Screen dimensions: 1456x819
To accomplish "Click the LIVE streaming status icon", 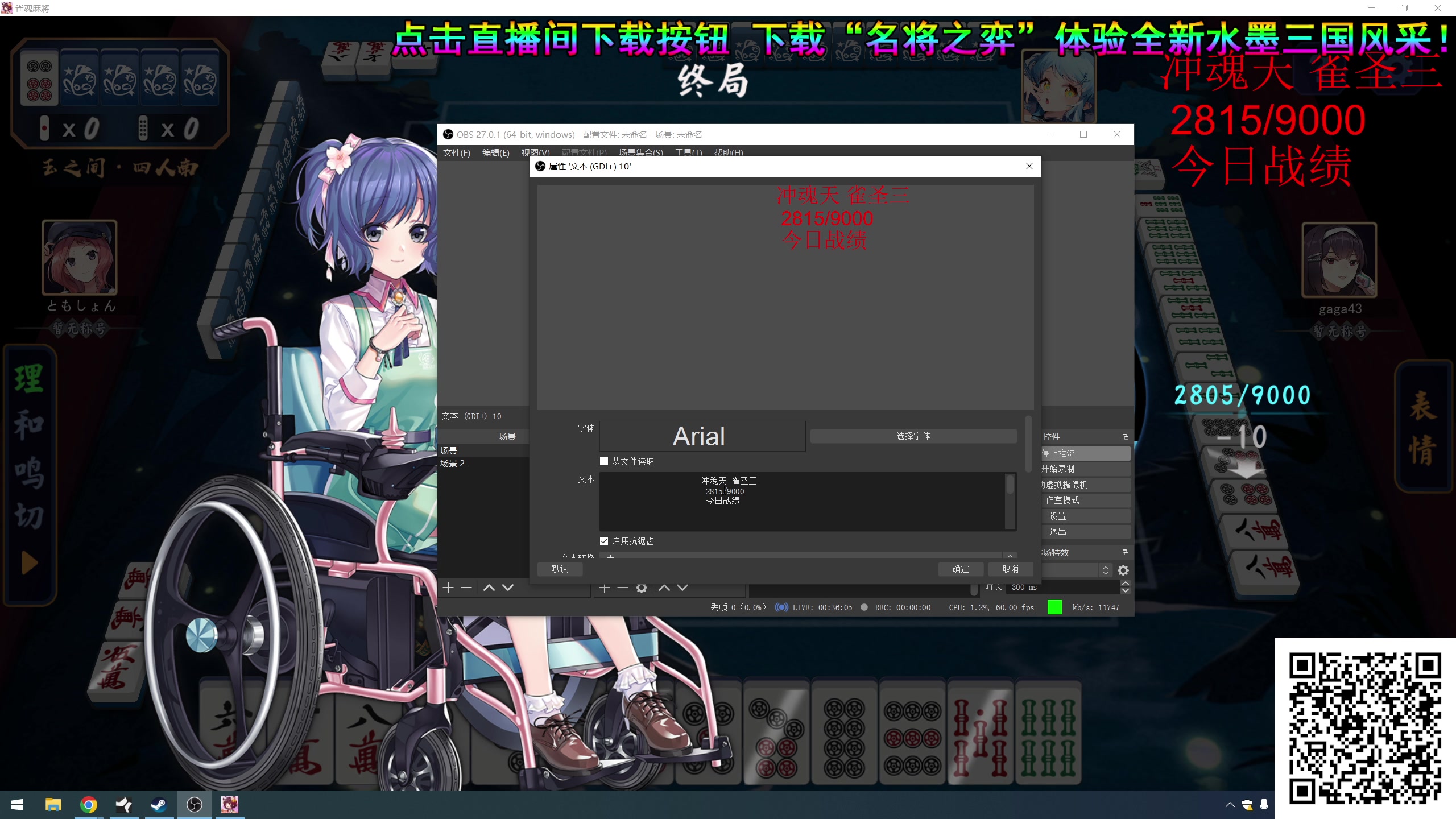I will coord(781,607).
